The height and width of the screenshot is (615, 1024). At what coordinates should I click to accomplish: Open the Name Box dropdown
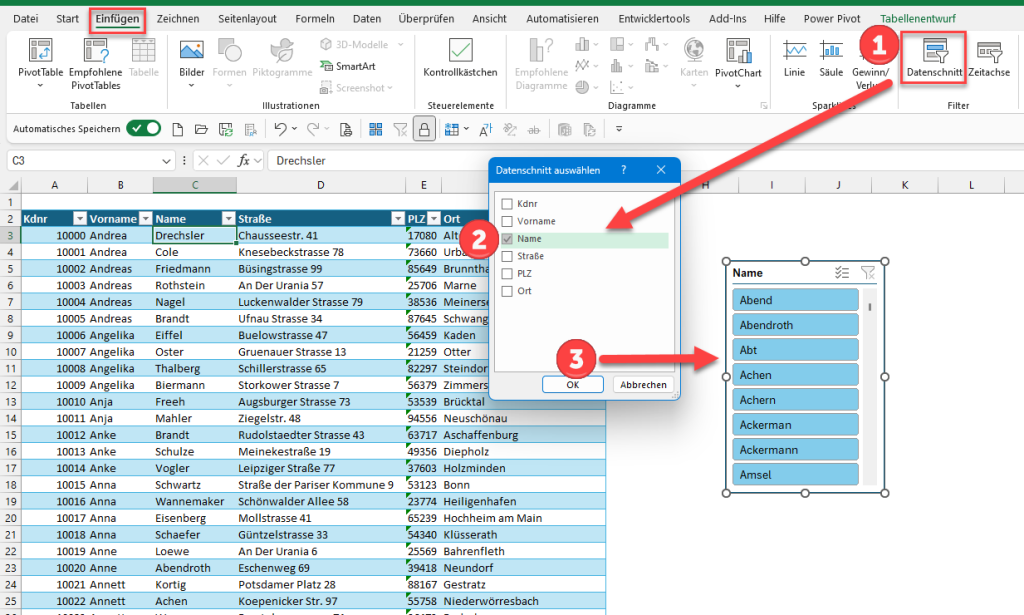[x=167, y=160]
